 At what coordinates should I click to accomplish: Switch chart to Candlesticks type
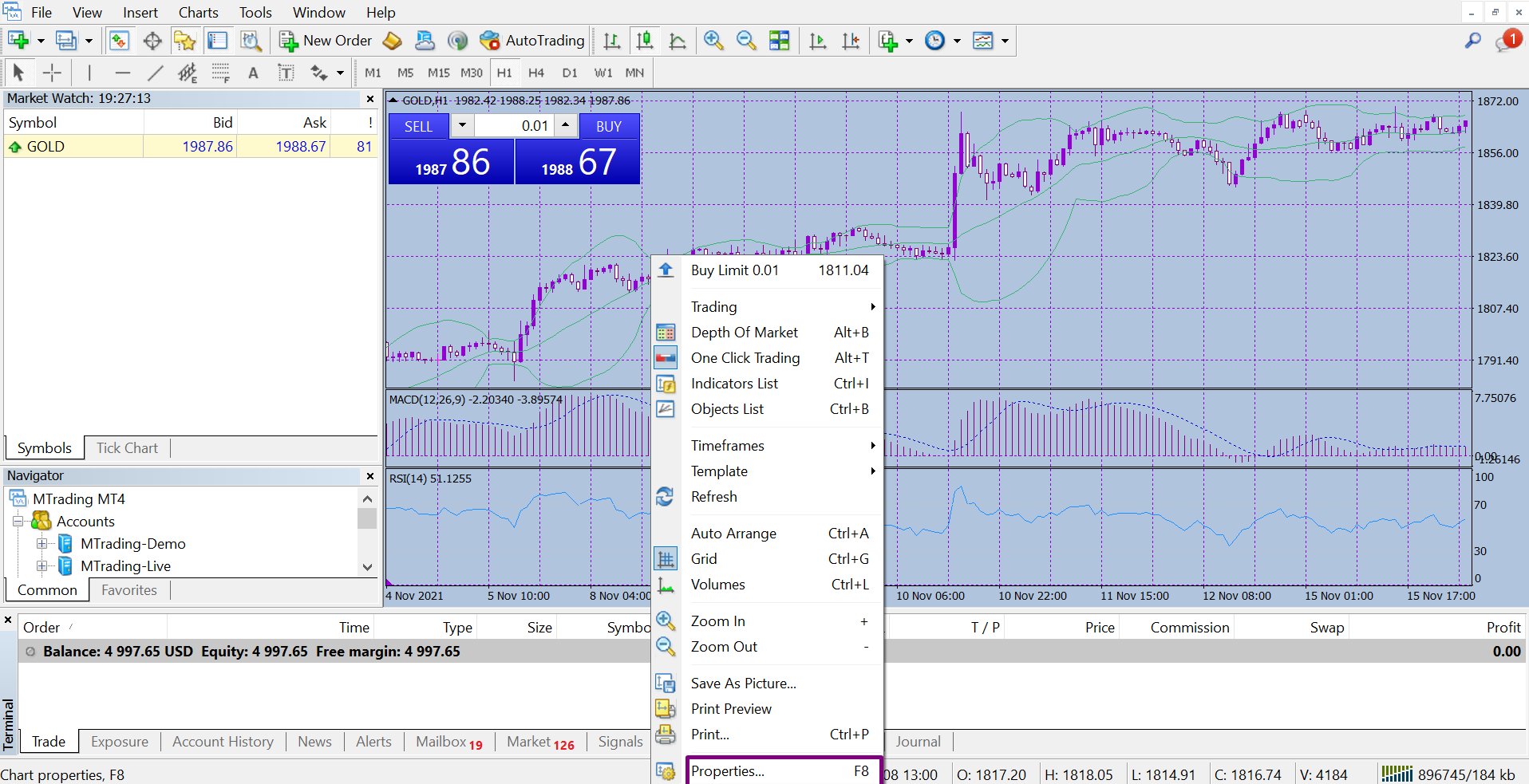point(645,41)
